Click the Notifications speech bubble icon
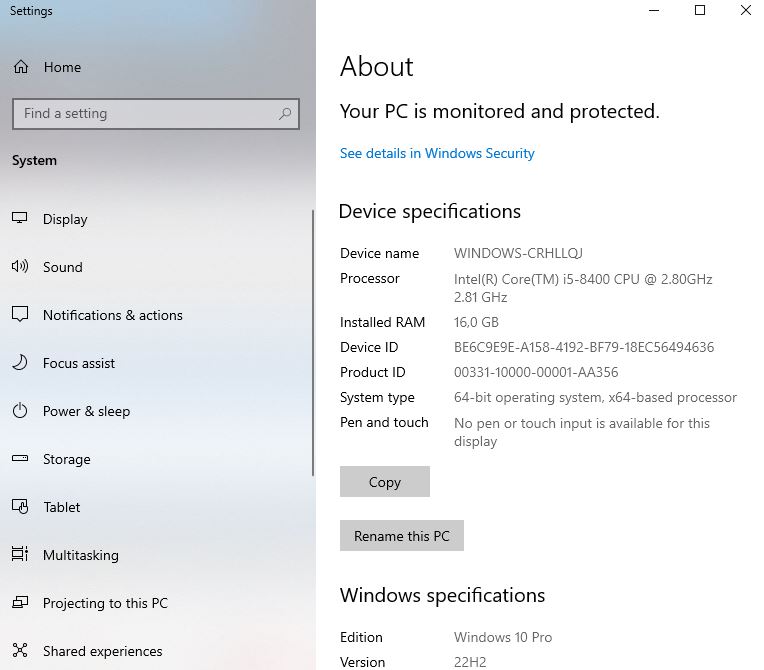This screenshot has height=670, width=764. 20,314
